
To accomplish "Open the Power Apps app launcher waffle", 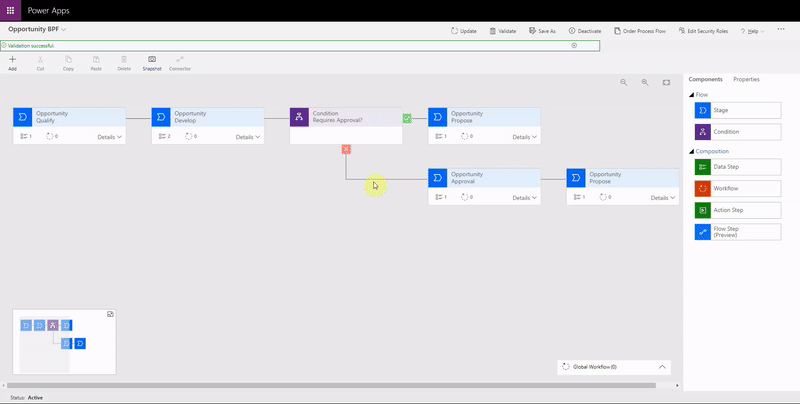I will [12, 9].
